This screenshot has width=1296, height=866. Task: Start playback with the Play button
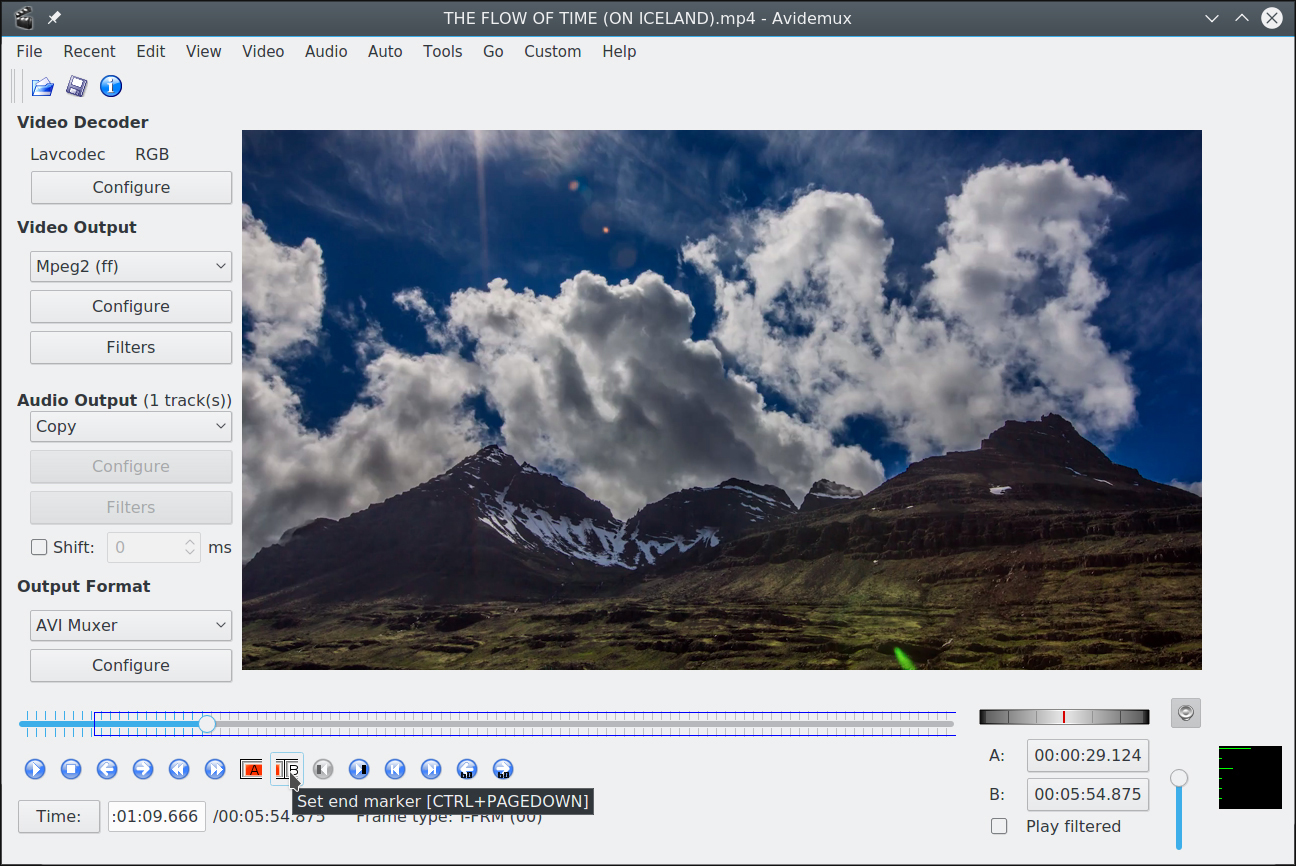(35, 769)
